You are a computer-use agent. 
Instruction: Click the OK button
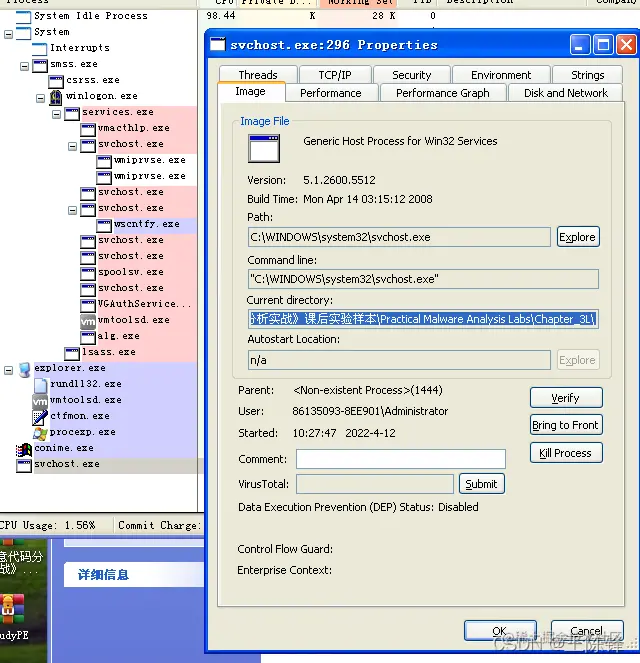coord(500,631)
